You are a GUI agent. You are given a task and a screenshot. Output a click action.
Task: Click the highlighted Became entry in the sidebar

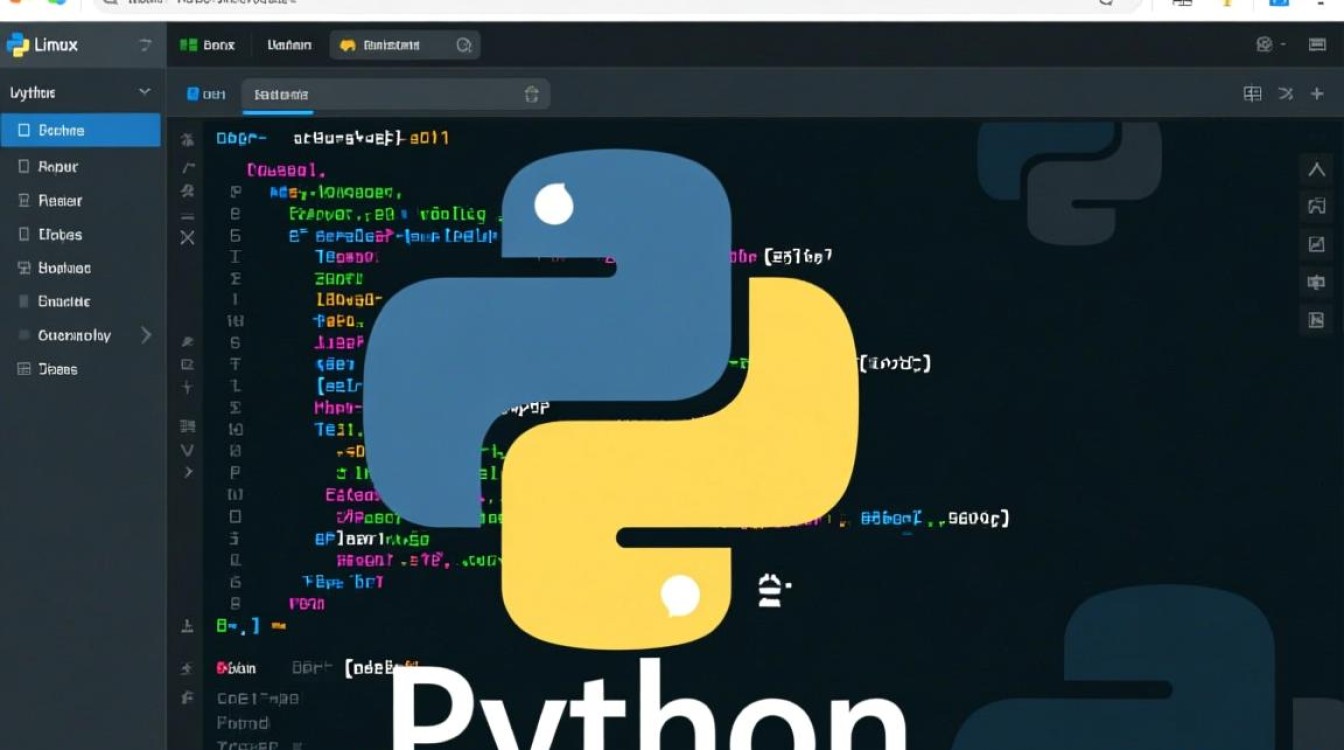pyautogui.click(x=60, y=129)
